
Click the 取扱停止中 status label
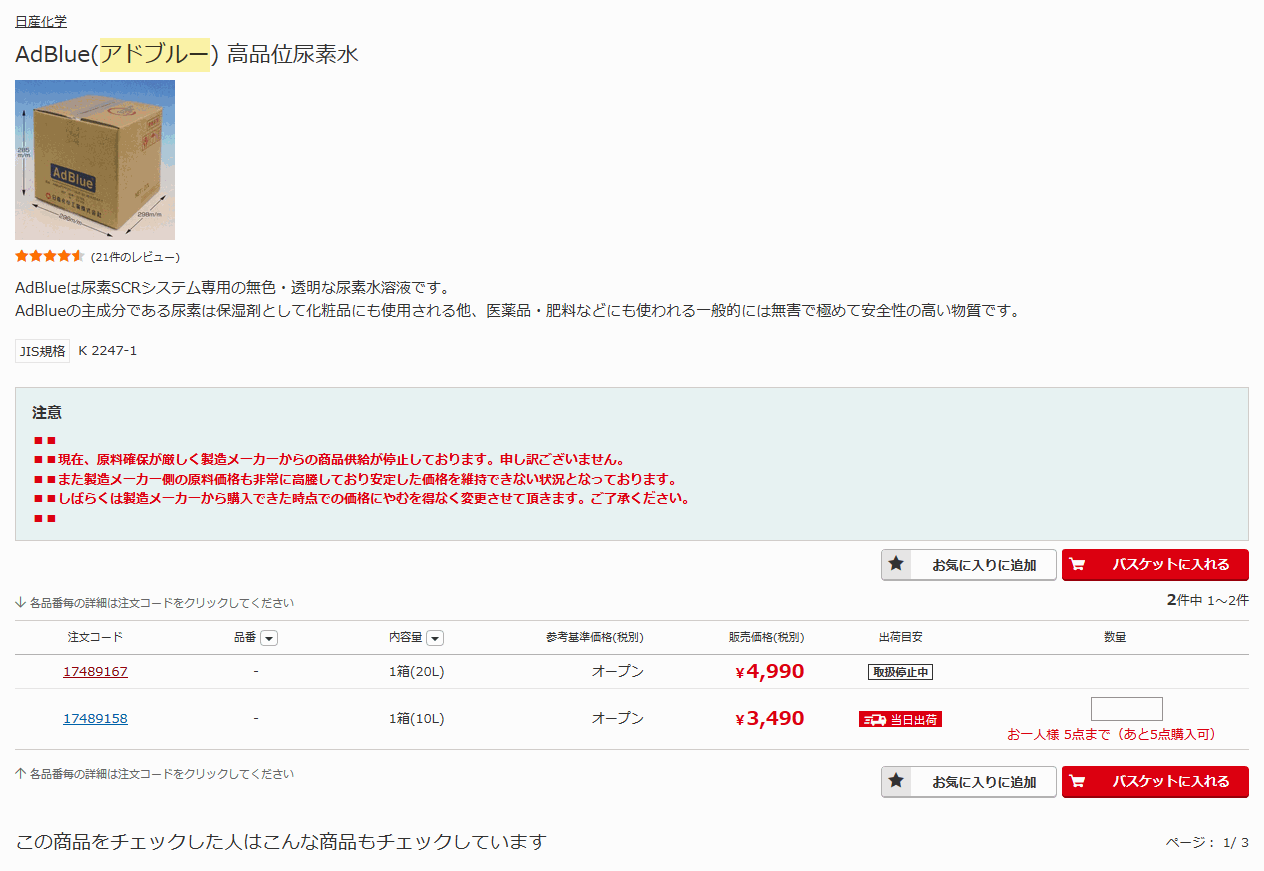coord(900,672)
